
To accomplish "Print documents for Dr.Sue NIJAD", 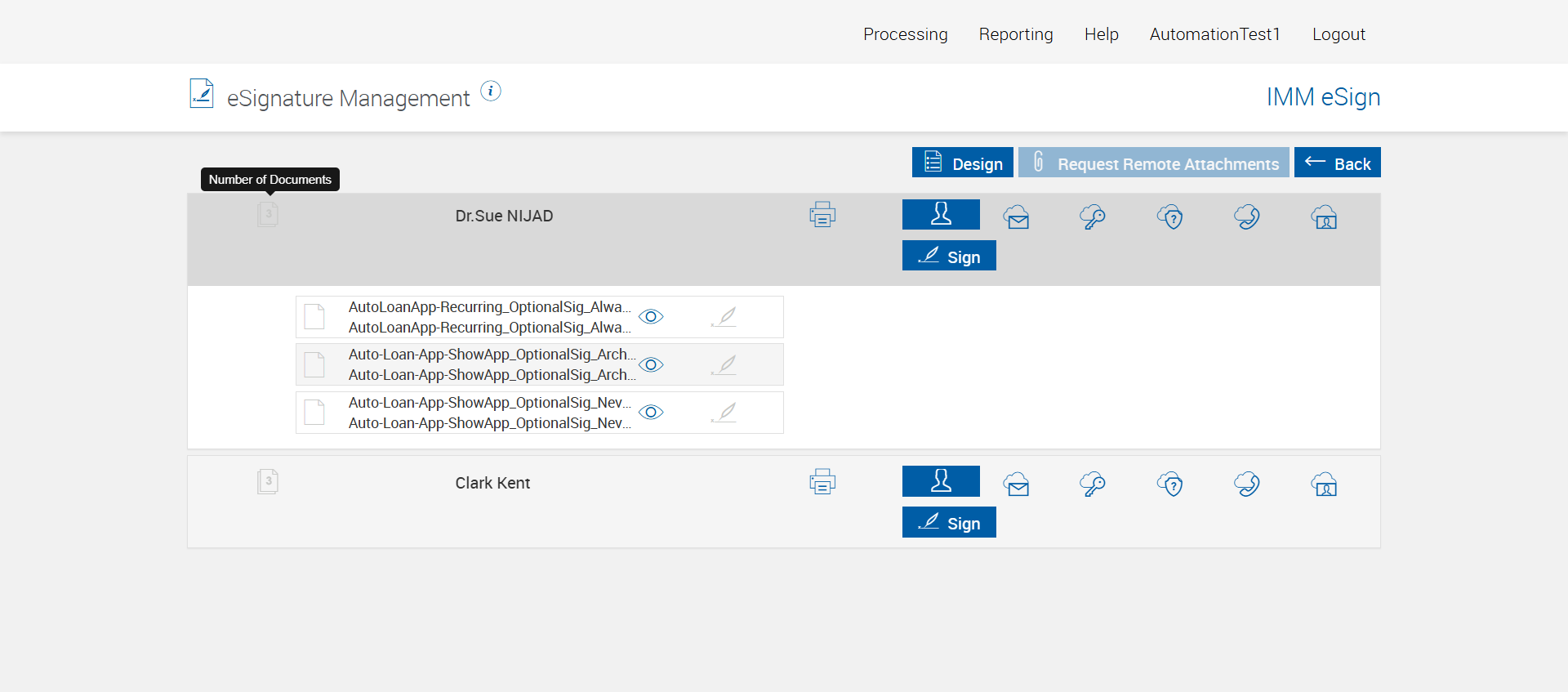I will (x=822, y=215).
